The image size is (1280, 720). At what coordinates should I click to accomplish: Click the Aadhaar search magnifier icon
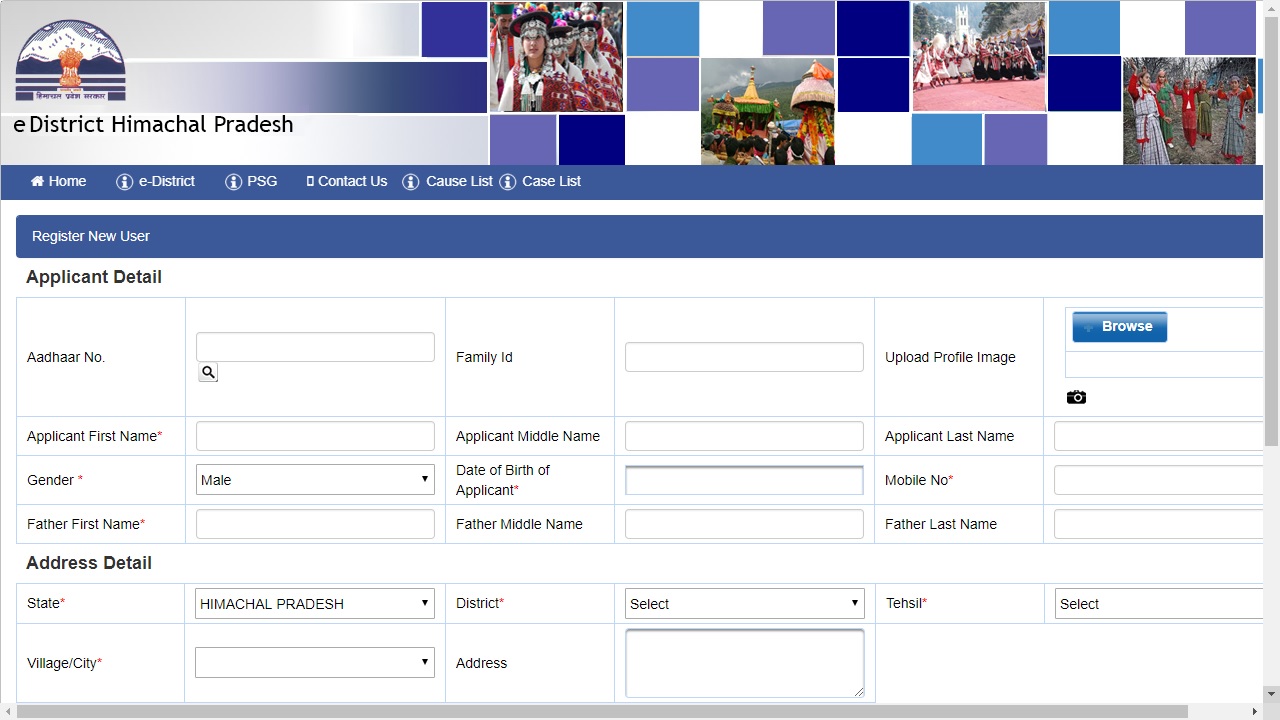click(x=207, y=371)
